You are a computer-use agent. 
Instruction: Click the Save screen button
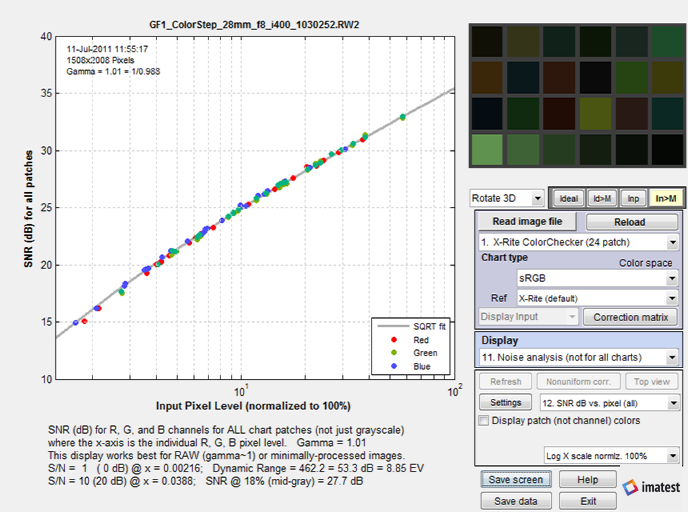pos(516,480)
